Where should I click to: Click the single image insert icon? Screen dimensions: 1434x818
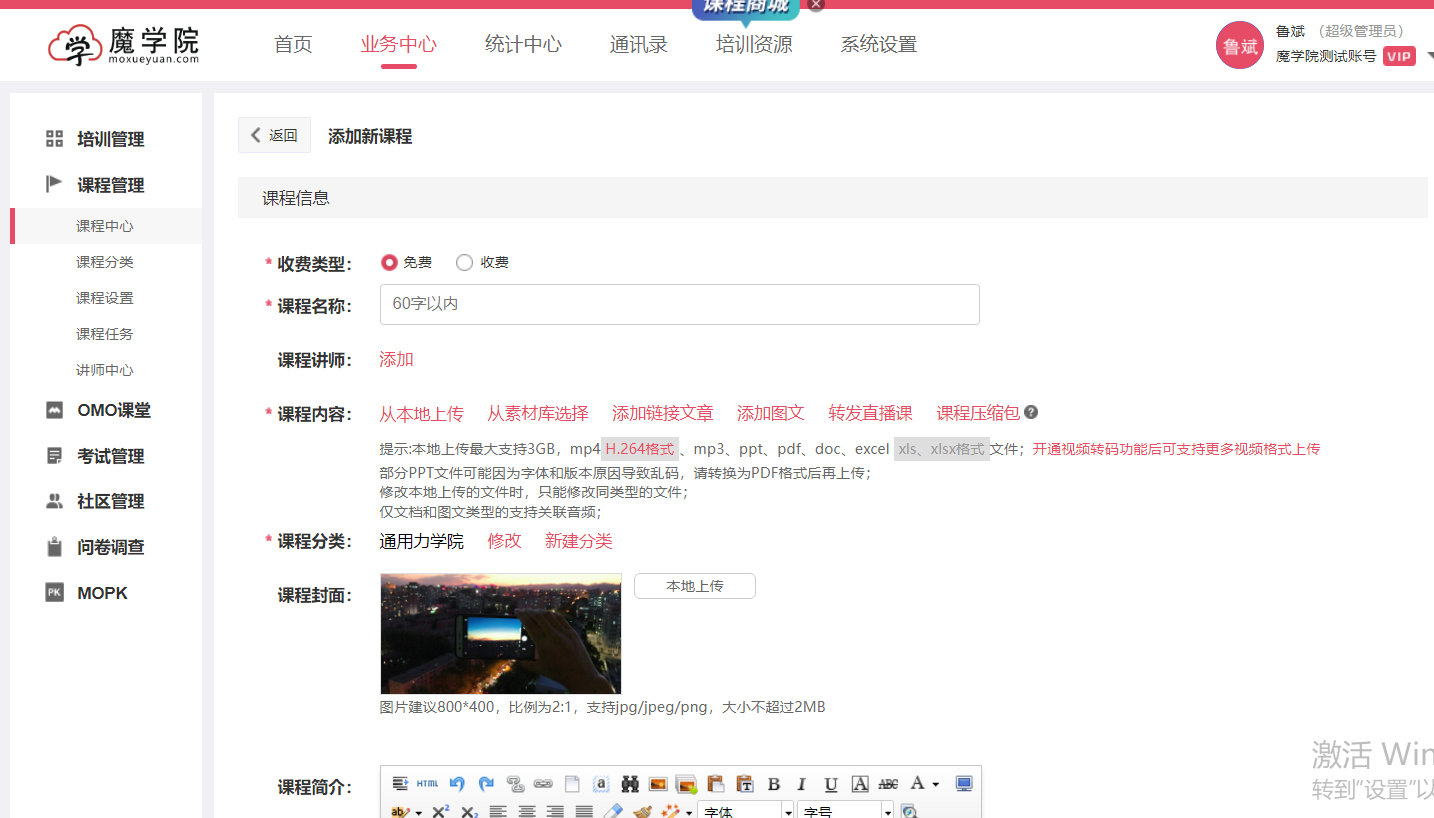pos(658,784)
